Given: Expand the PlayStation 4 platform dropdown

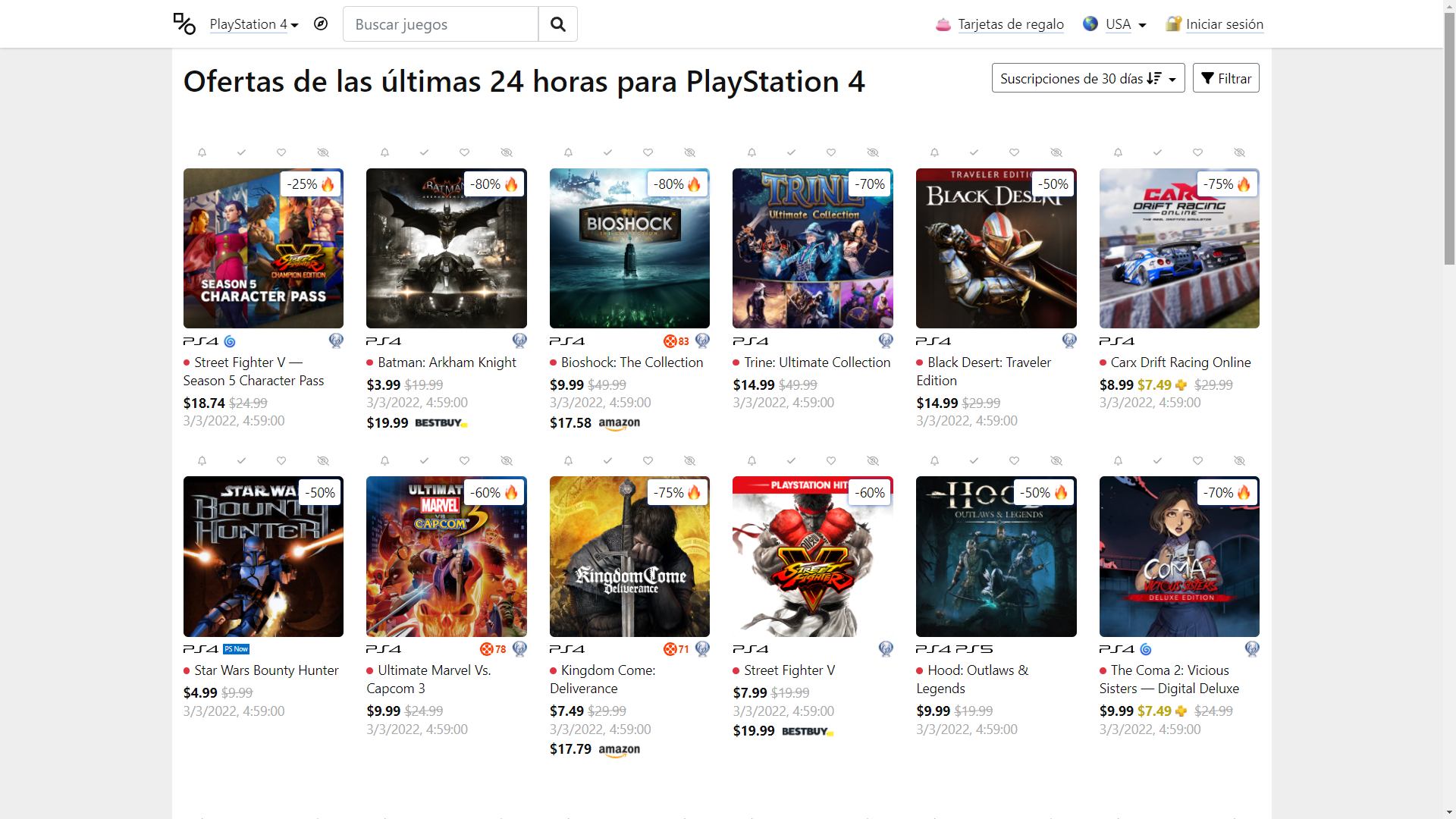Looking at the screenshot, I should coord(254,24).
